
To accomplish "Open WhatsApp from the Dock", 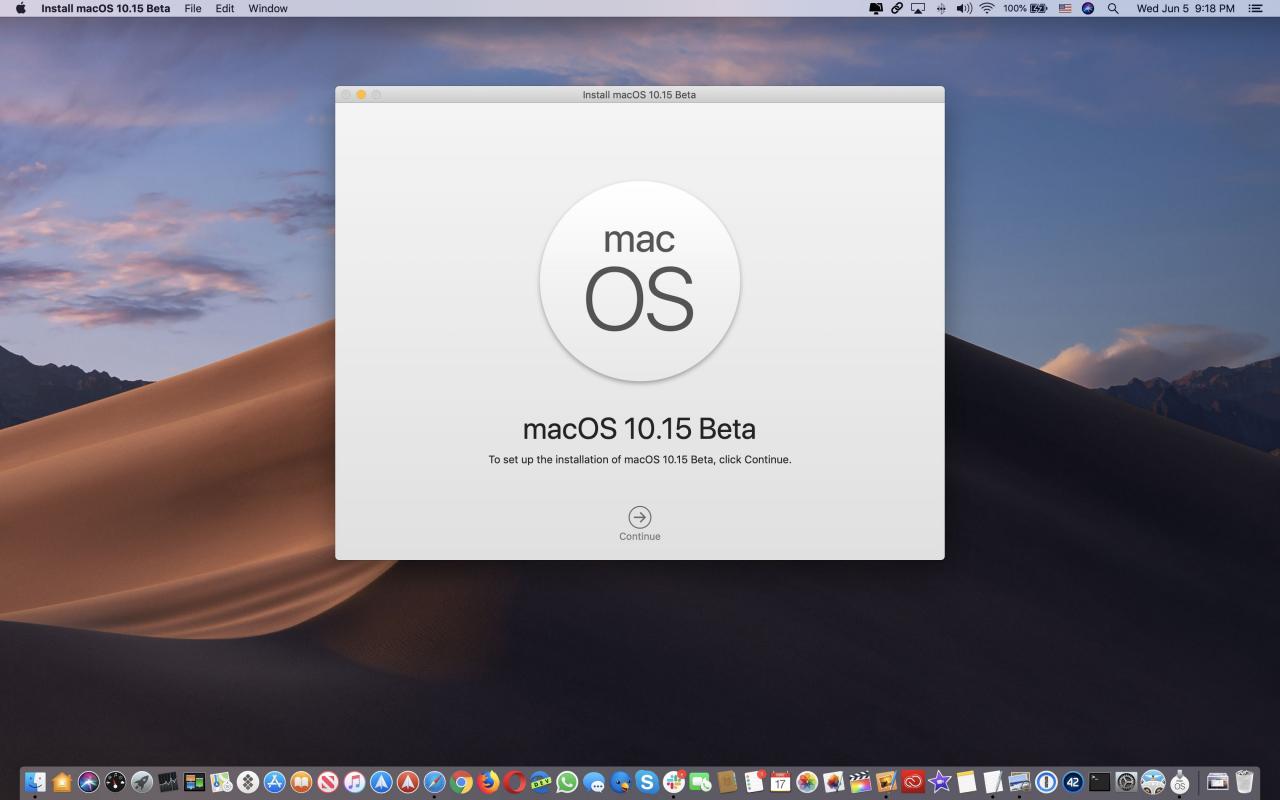I will point(567,782).
